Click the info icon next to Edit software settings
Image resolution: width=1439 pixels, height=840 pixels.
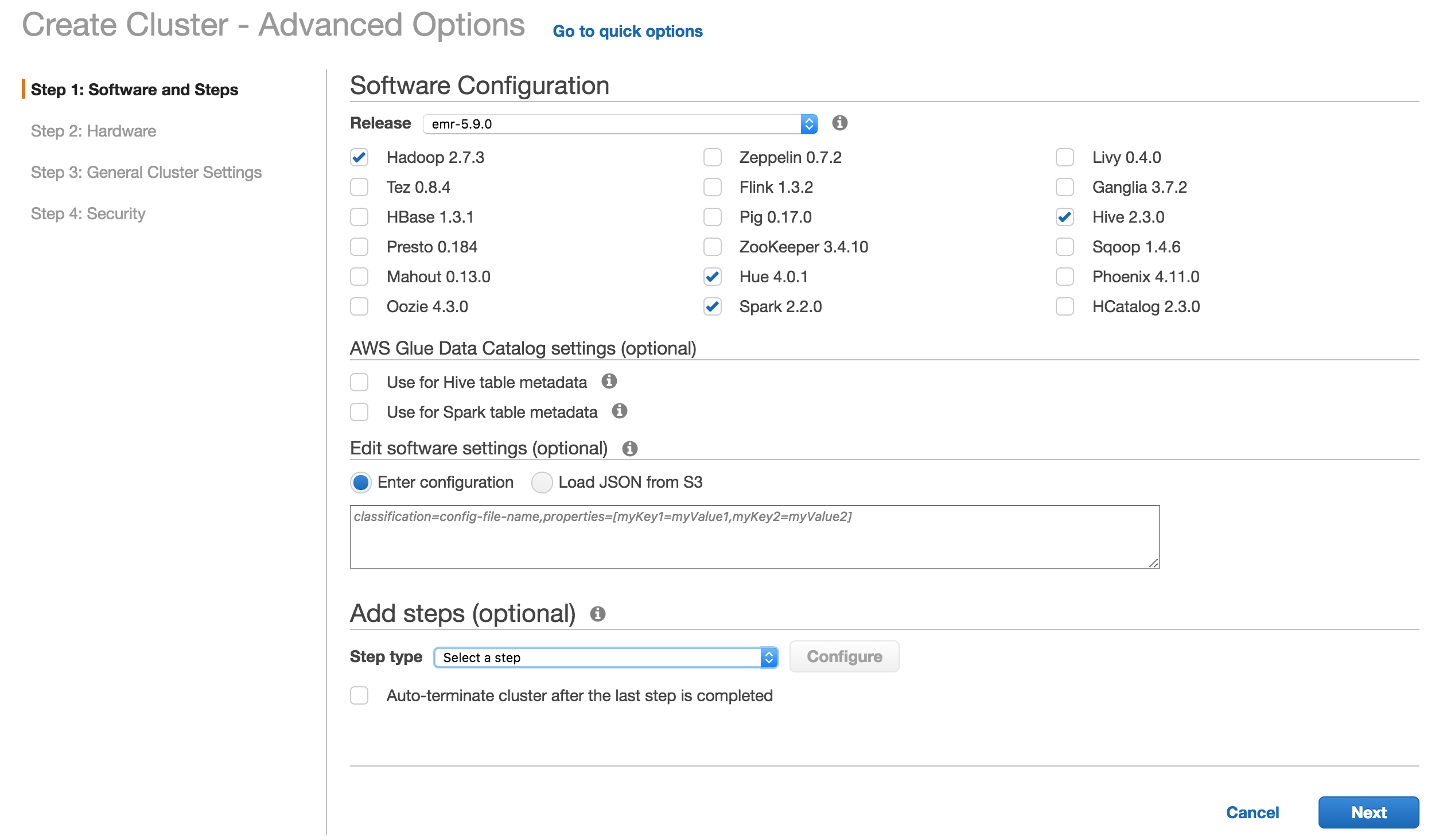click(x=630, y=449)
